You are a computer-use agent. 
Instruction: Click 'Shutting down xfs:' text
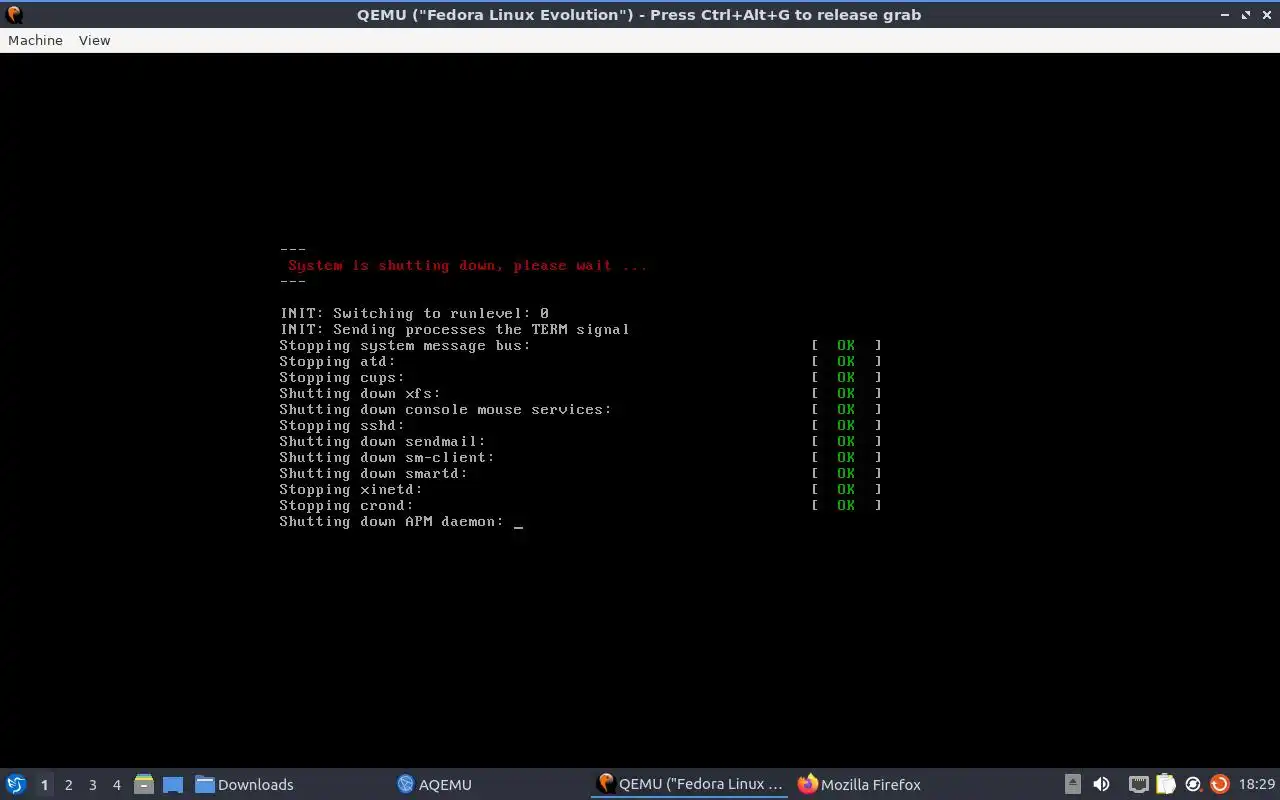[x=360, y=393]
